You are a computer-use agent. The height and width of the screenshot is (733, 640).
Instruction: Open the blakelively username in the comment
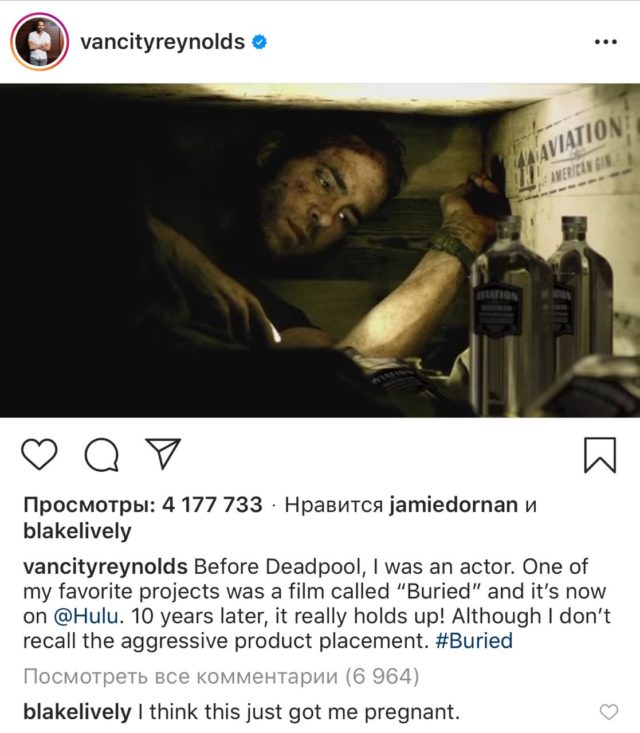point(78,712)
